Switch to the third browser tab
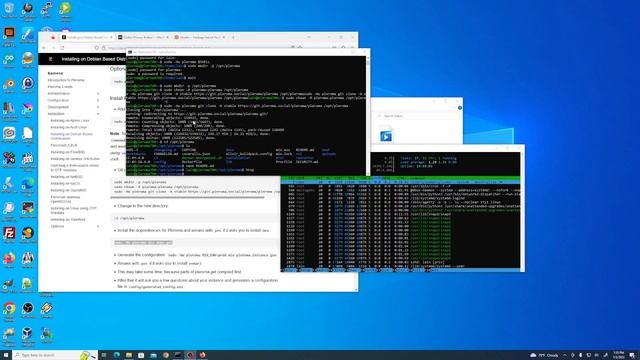This screenshot has width=640, height=360. click(x=200, y=37)
